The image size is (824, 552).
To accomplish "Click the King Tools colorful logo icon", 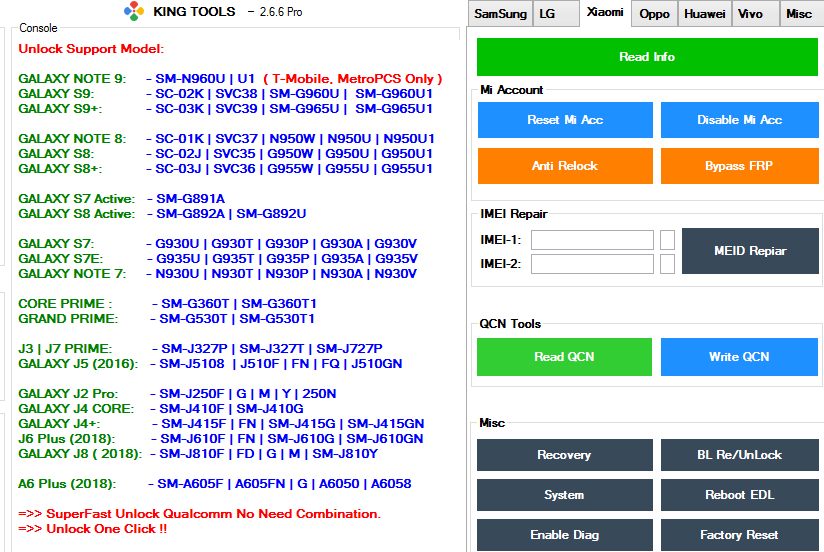I will tap(134, 11).
